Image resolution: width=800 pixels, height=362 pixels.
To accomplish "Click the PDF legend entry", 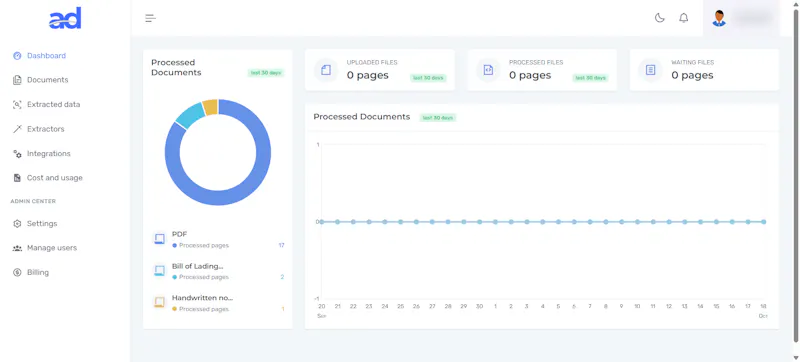I will [x=218, y=240].
